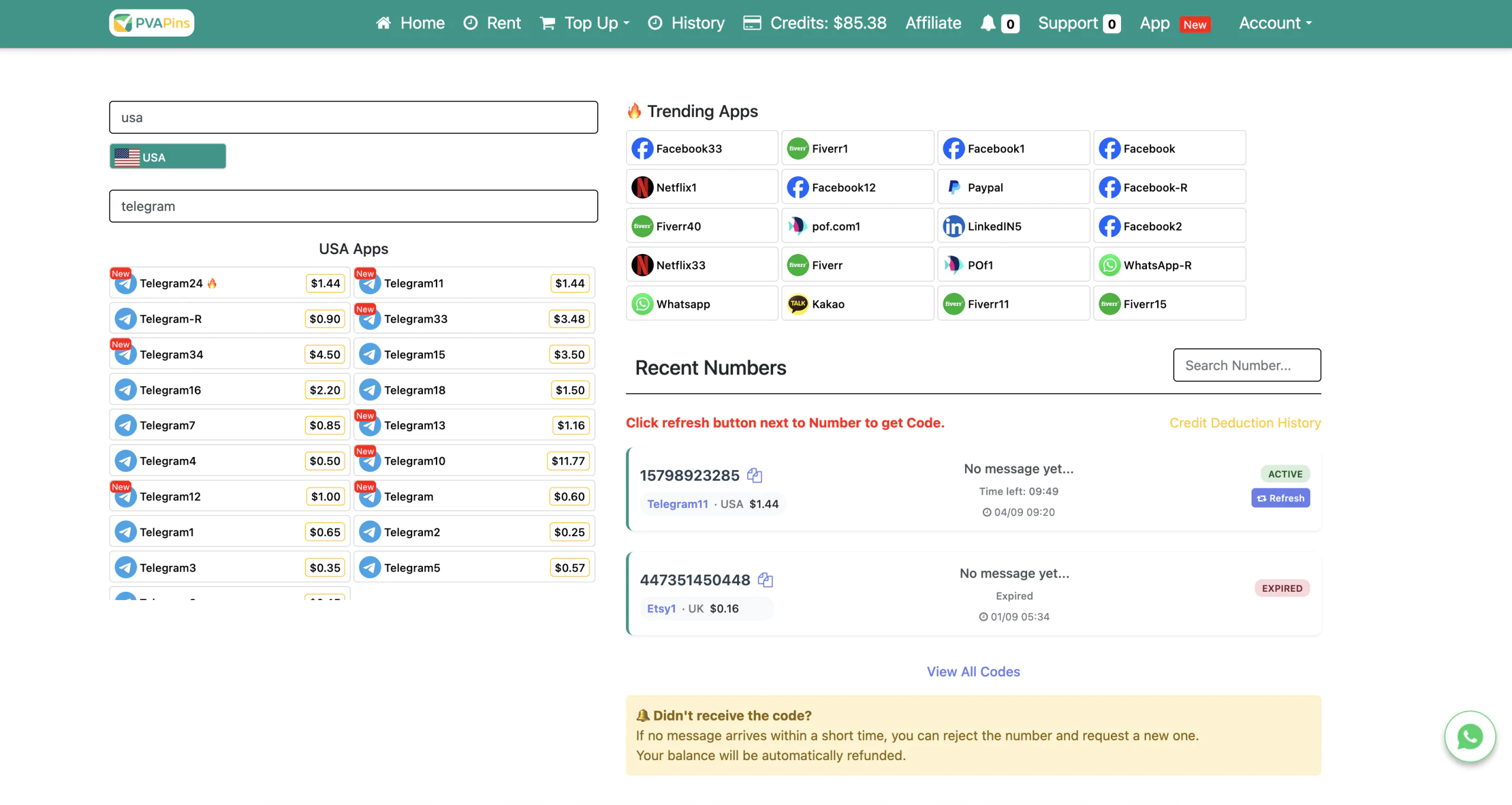Select Telegram11 priced $1.44
The image size is (1512, 805).
point(474,283)
